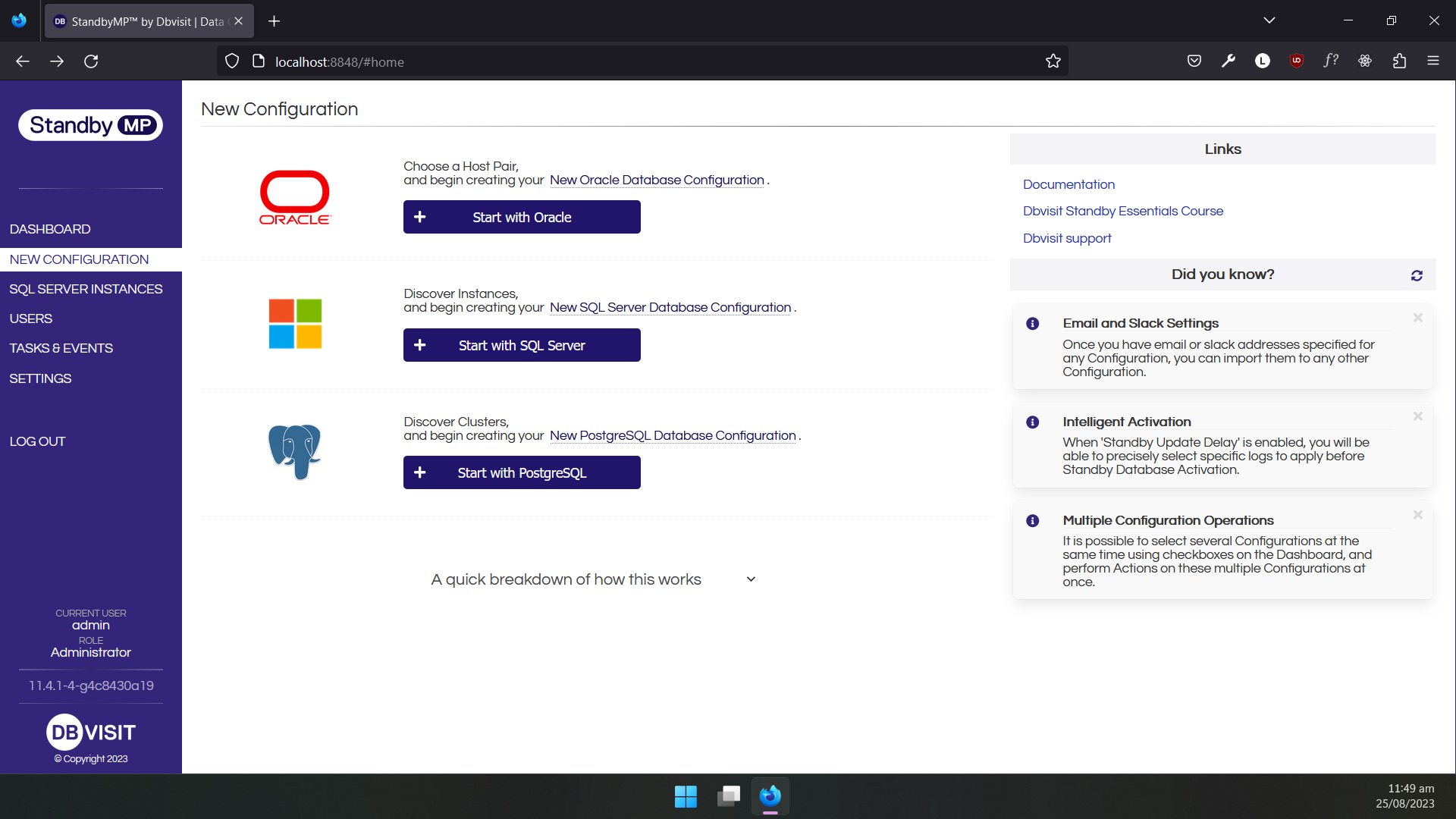
Task: Close the Intelligent Activation tip
Action: [1417, 416]
